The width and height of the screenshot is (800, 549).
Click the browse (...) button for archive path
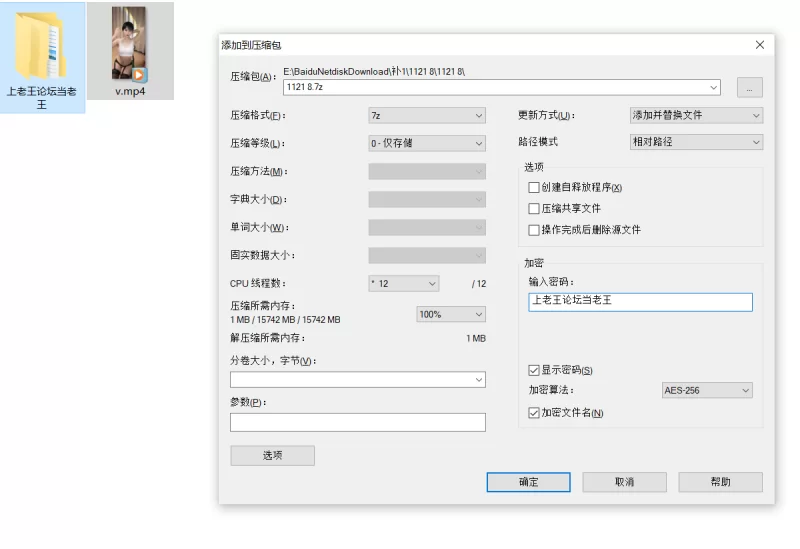(749, 87)
